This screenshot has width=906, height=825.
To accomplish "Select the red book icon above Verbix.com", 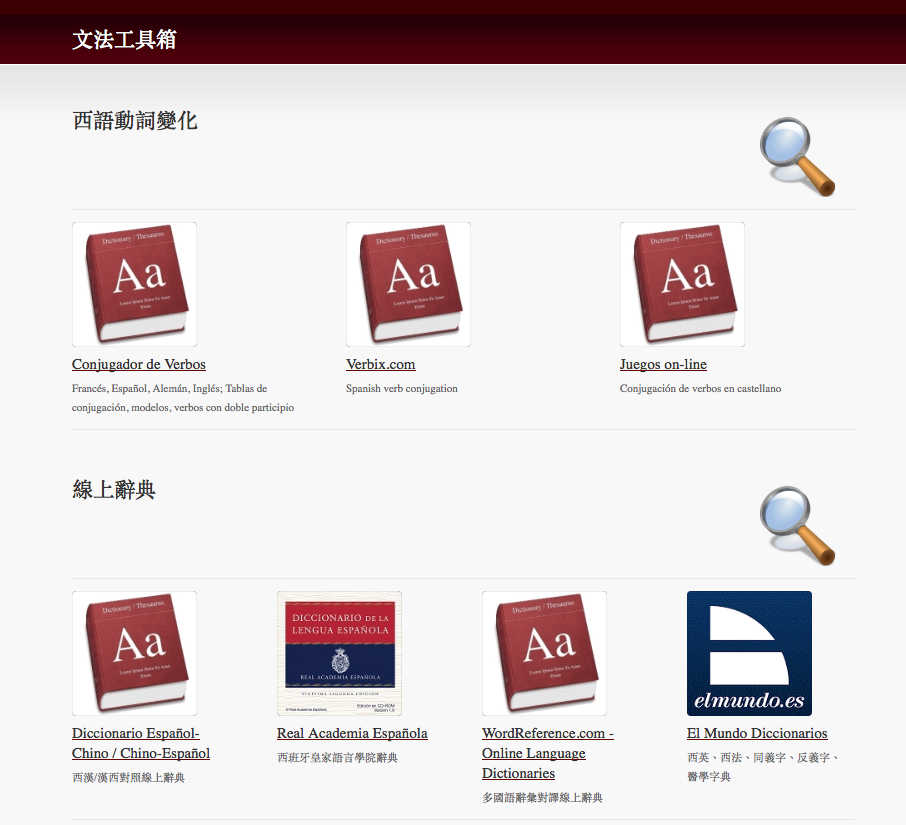I will [408, 284].
